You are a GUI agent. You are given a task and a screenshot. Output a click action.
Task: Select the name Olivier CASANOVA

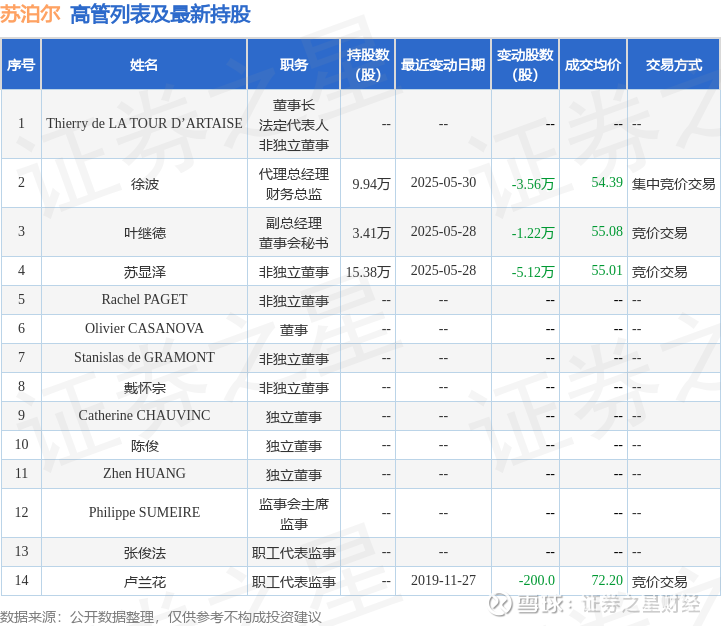pyautogui.click(x=144, y=329)
